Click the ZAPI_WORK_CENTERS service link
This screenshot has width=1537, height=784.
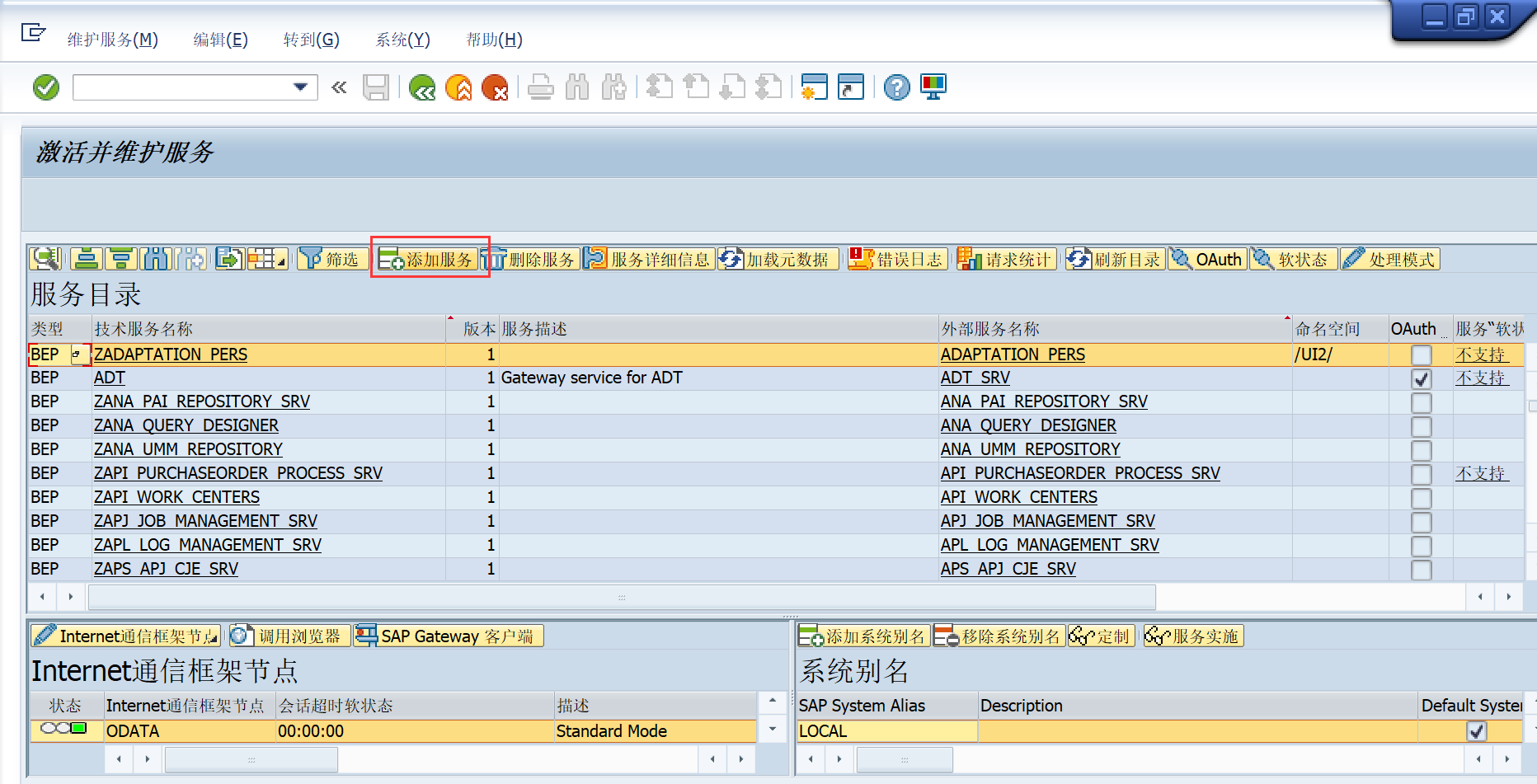[177, 497]
